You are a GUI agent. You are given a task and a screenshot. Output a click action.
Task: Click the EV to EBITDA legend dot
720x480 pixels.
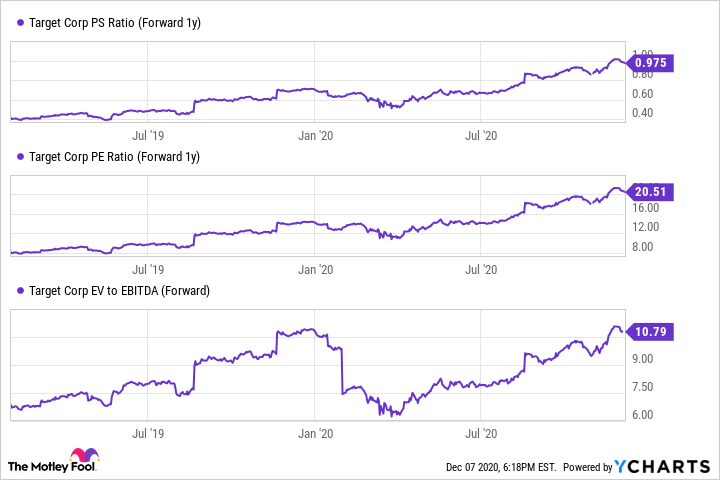(20, 291)
